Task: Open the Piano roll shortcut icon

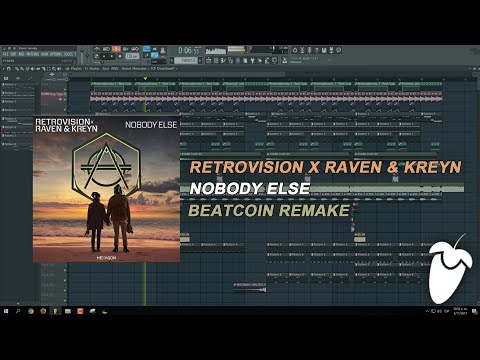Action: click(x=223, y=60)
